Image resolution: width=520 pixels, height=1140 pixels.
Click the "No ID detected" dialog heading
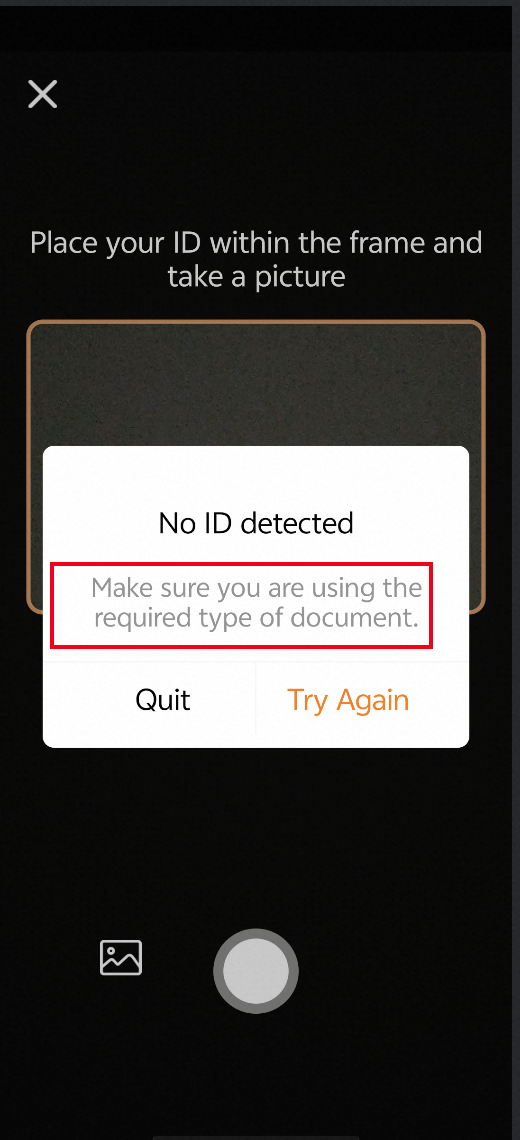[256, 523]
